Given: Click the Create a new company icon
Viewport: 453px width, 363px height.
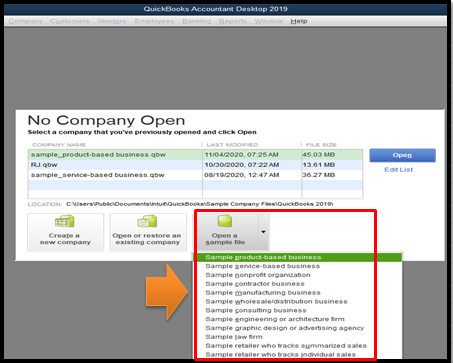Looking at the screenshot, I should pyautogui.click(x=65, y=222).
